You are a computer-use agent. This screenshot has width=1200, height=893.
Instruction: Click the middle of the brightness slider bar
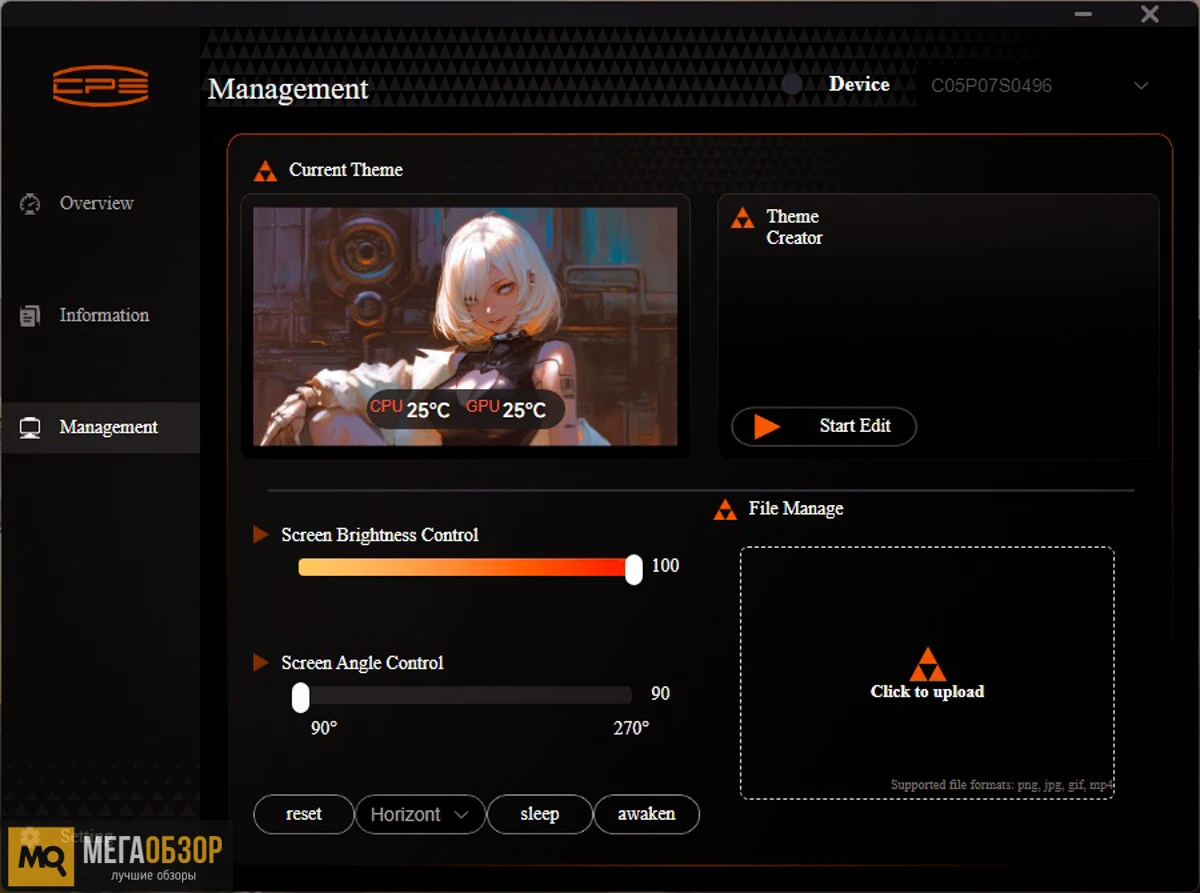[x=466, y=567]
